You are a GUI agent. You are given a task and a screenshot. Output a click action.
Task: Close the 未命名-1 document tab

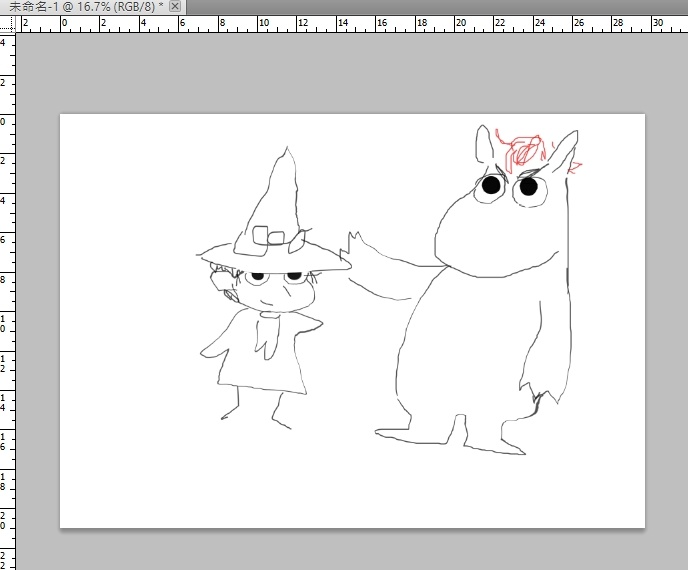(x=175, y=6)
